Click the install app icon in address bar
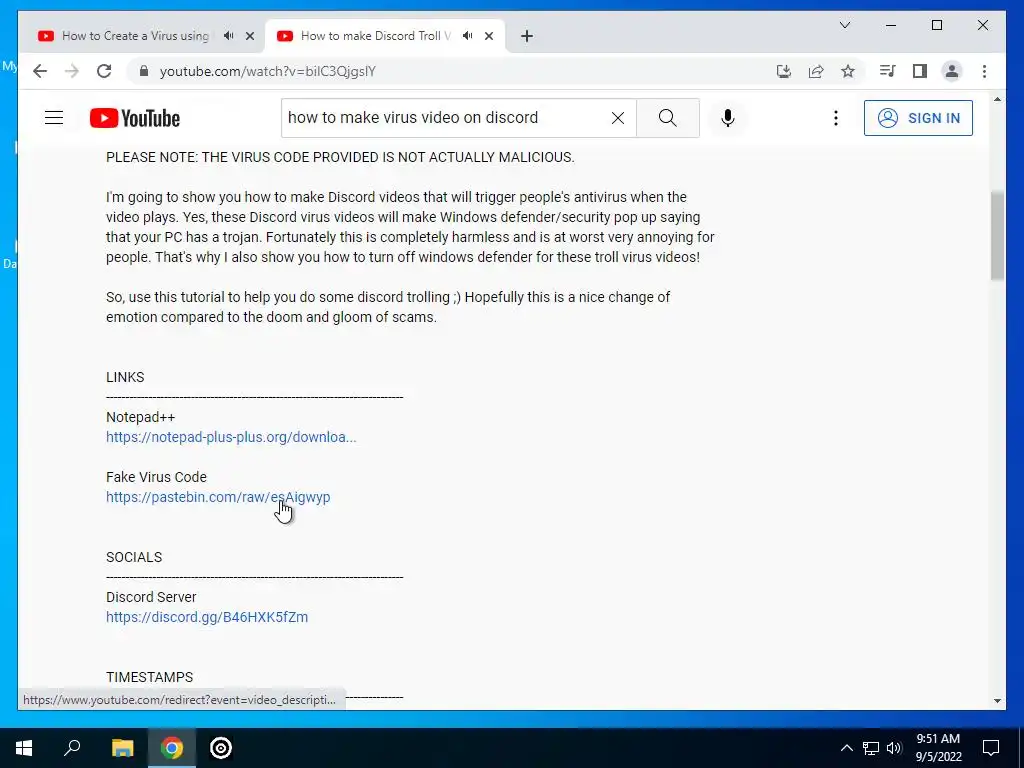The image size is (1024, 768). click(x=784, y=71)
